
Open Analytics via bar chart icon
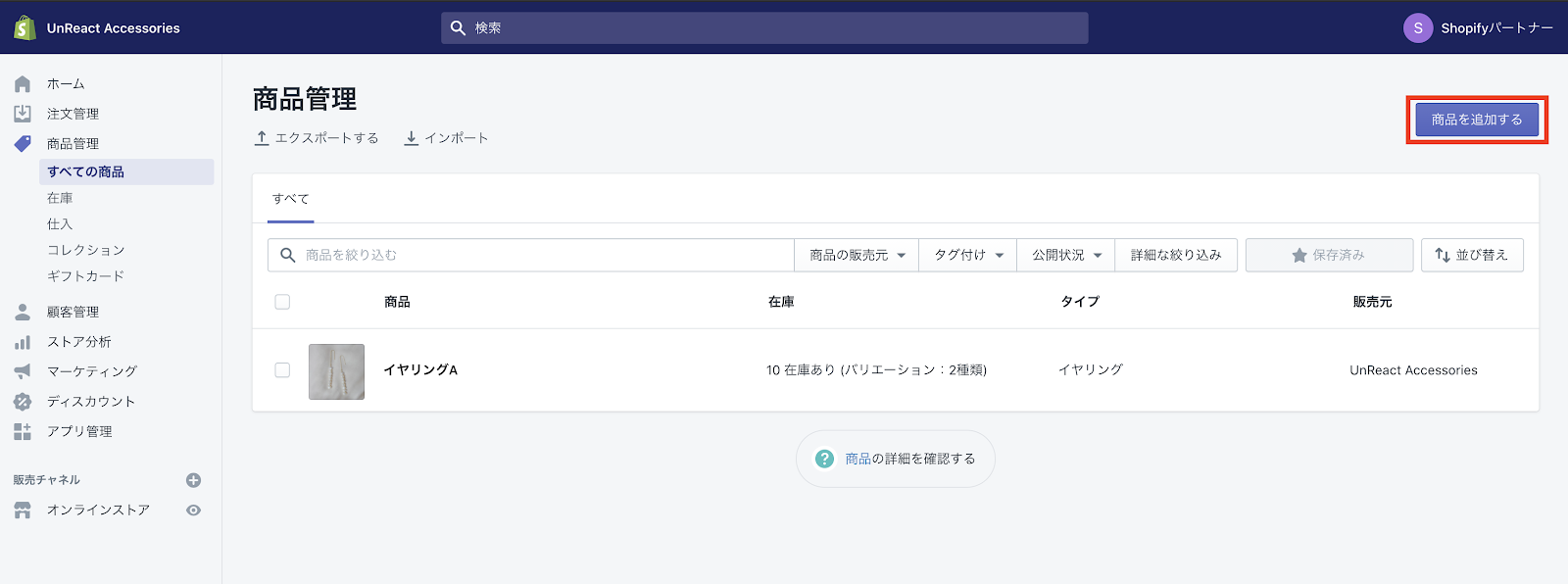coord(23,342)
